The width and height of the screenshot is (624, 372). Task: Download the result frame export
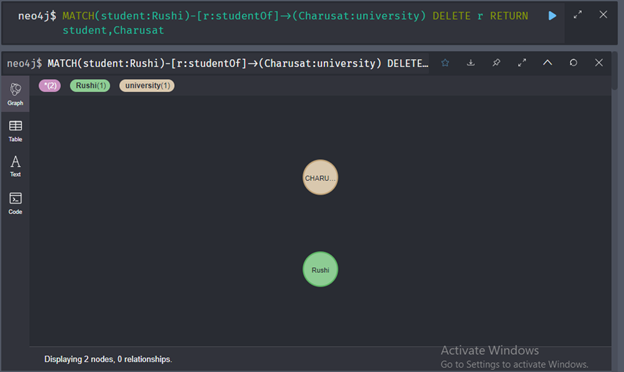(470, 63)
